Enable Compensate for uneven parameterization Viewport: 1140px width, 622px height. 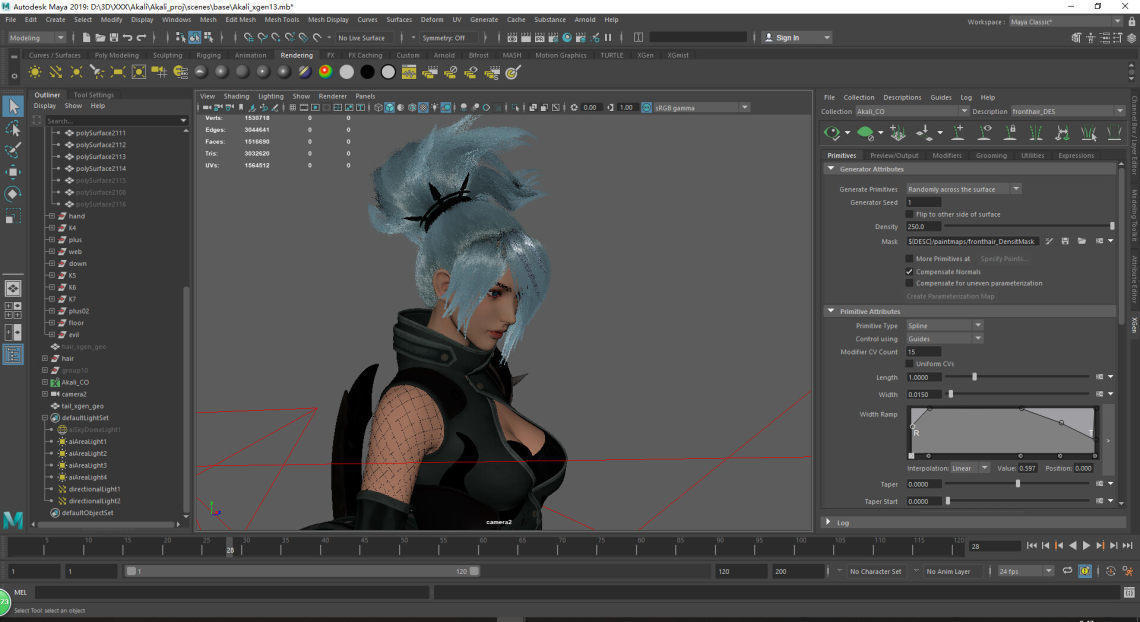tap(909, 283)
